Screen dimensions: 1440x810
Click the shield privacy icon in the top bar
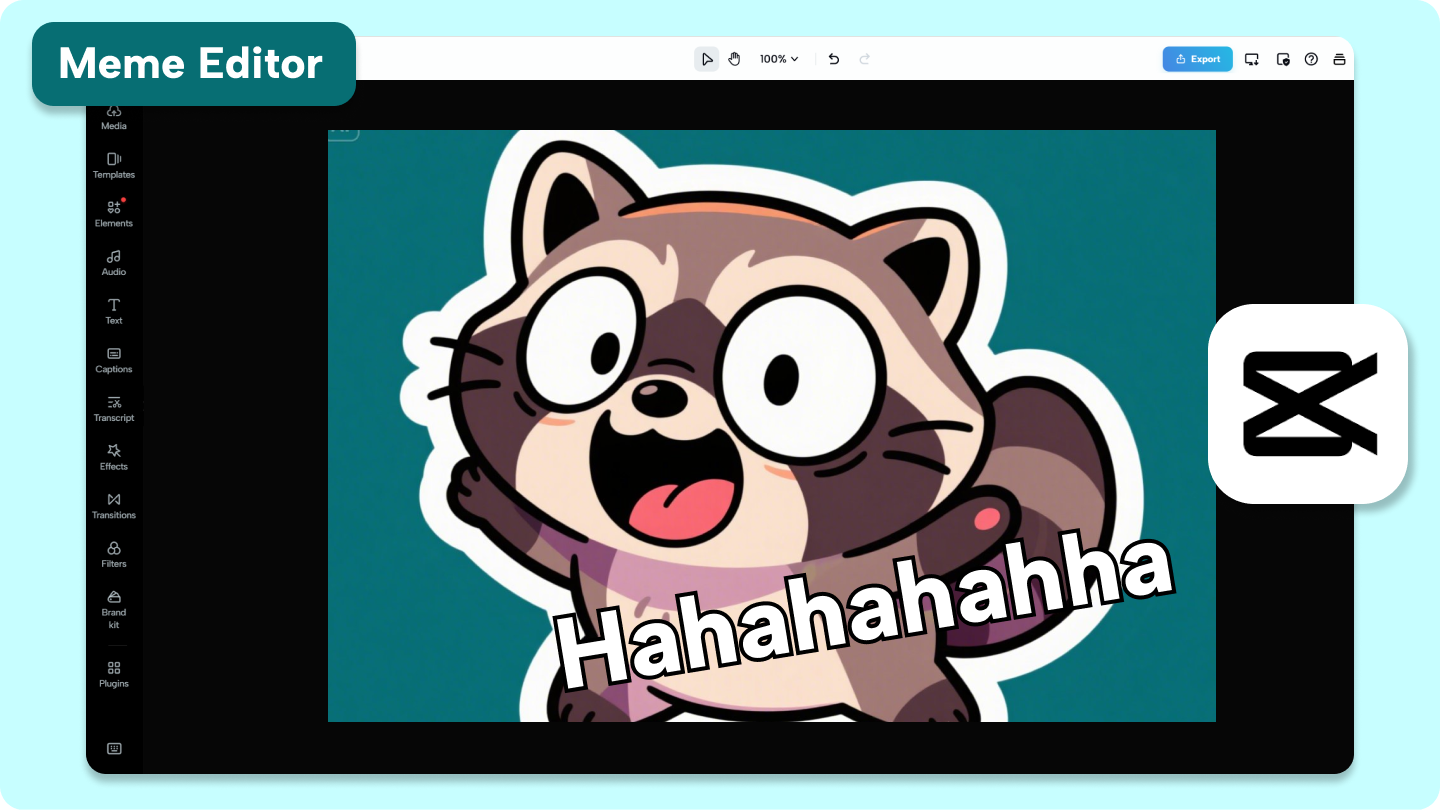pyautogui.click(x=1283, y=59)
